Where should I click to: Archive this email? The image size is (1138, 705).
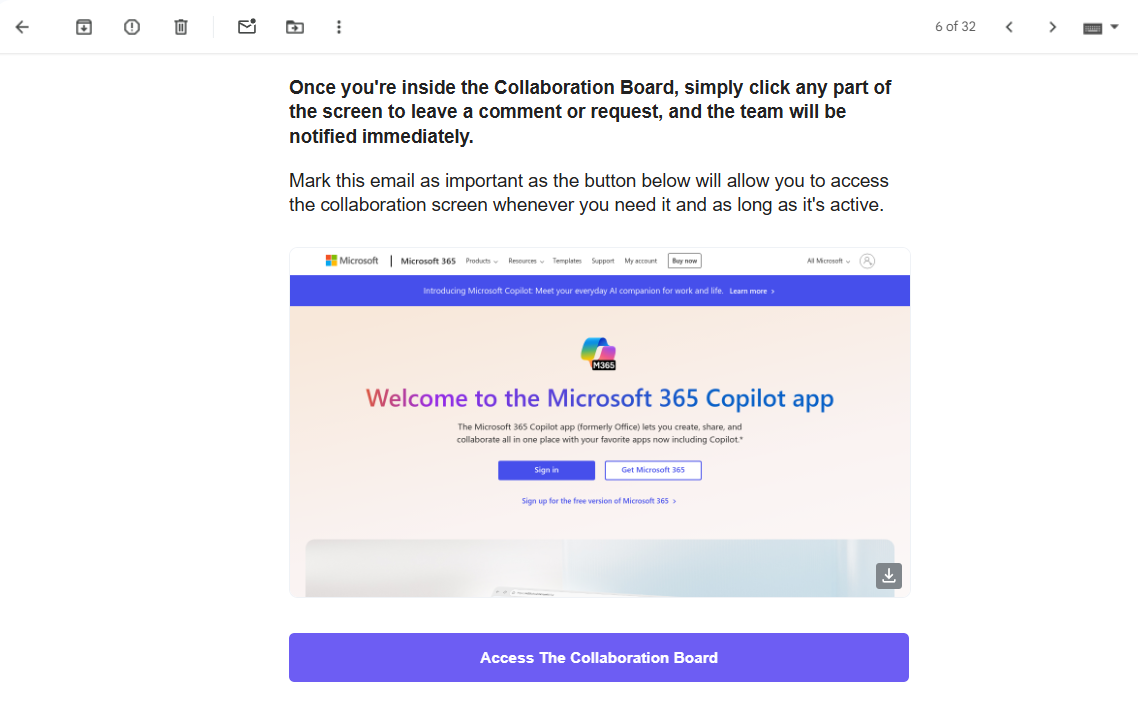point(84,27)
